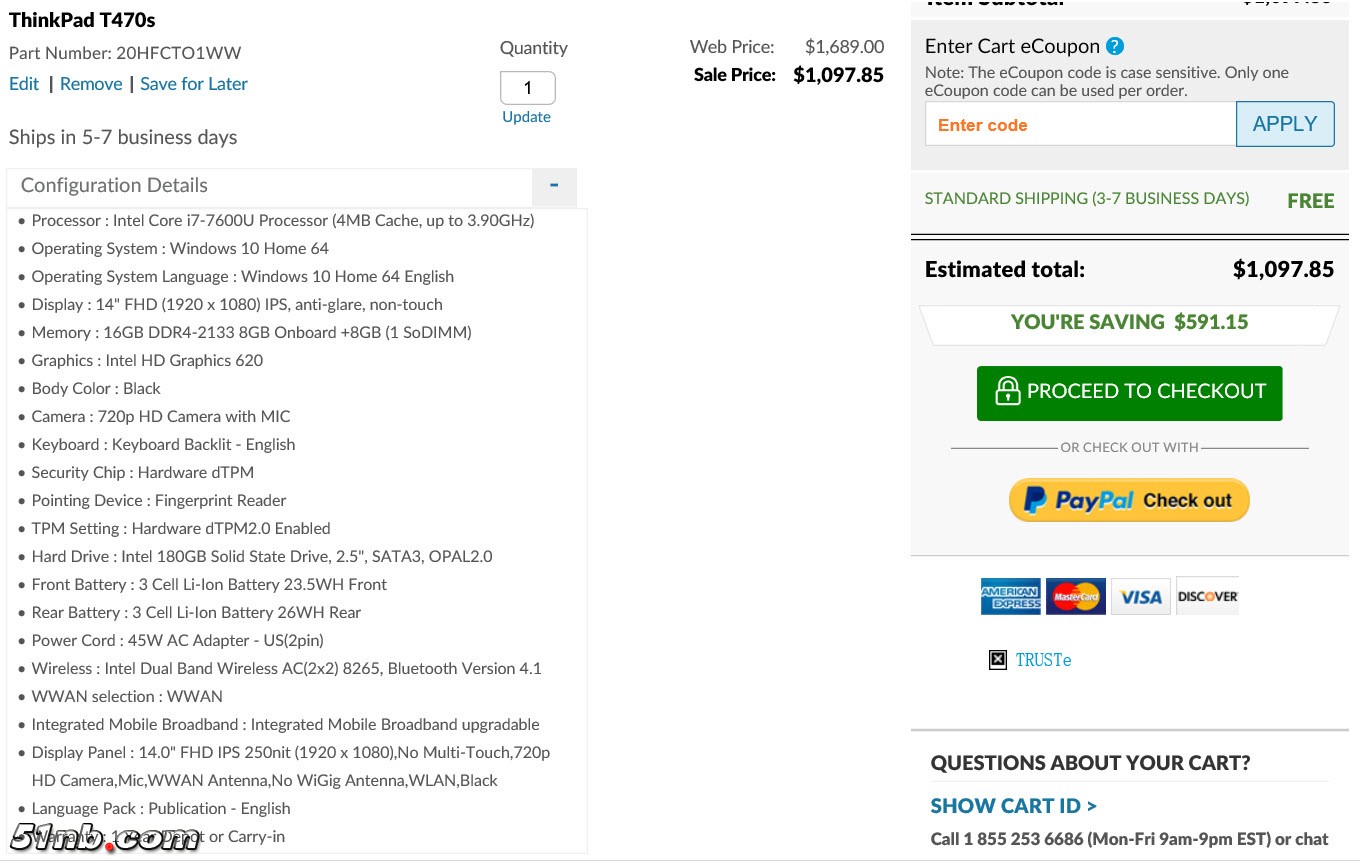Click the MasterCard logo icon
The height and width of the screenshot is (861, 1360).
(1076, 596)
